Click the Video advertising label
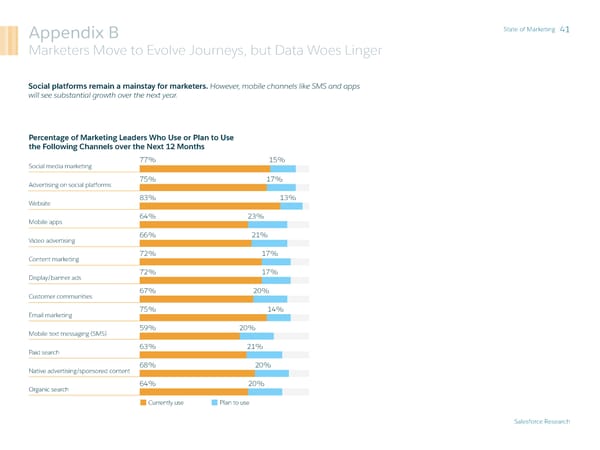This screenshot has width=600, height=450. [55, 240]
